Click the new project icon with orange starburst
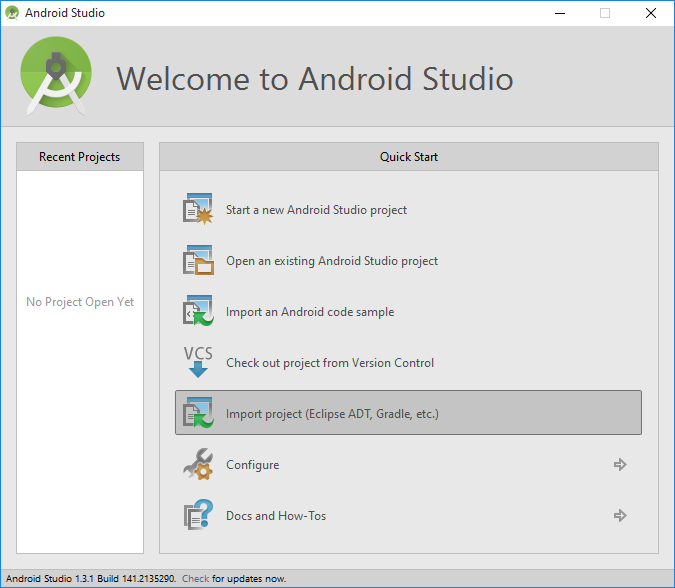Screen dimensions: 675x588 pyautogui.click(x=198, y=209)
